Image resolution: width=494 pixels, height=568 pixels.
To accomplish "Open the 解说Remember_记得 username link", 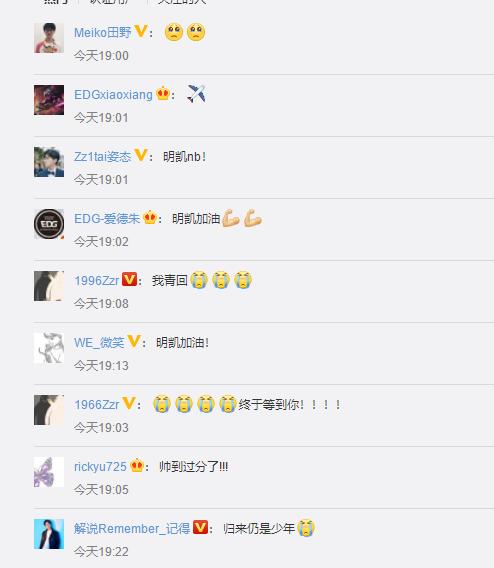I will [132, 529].
